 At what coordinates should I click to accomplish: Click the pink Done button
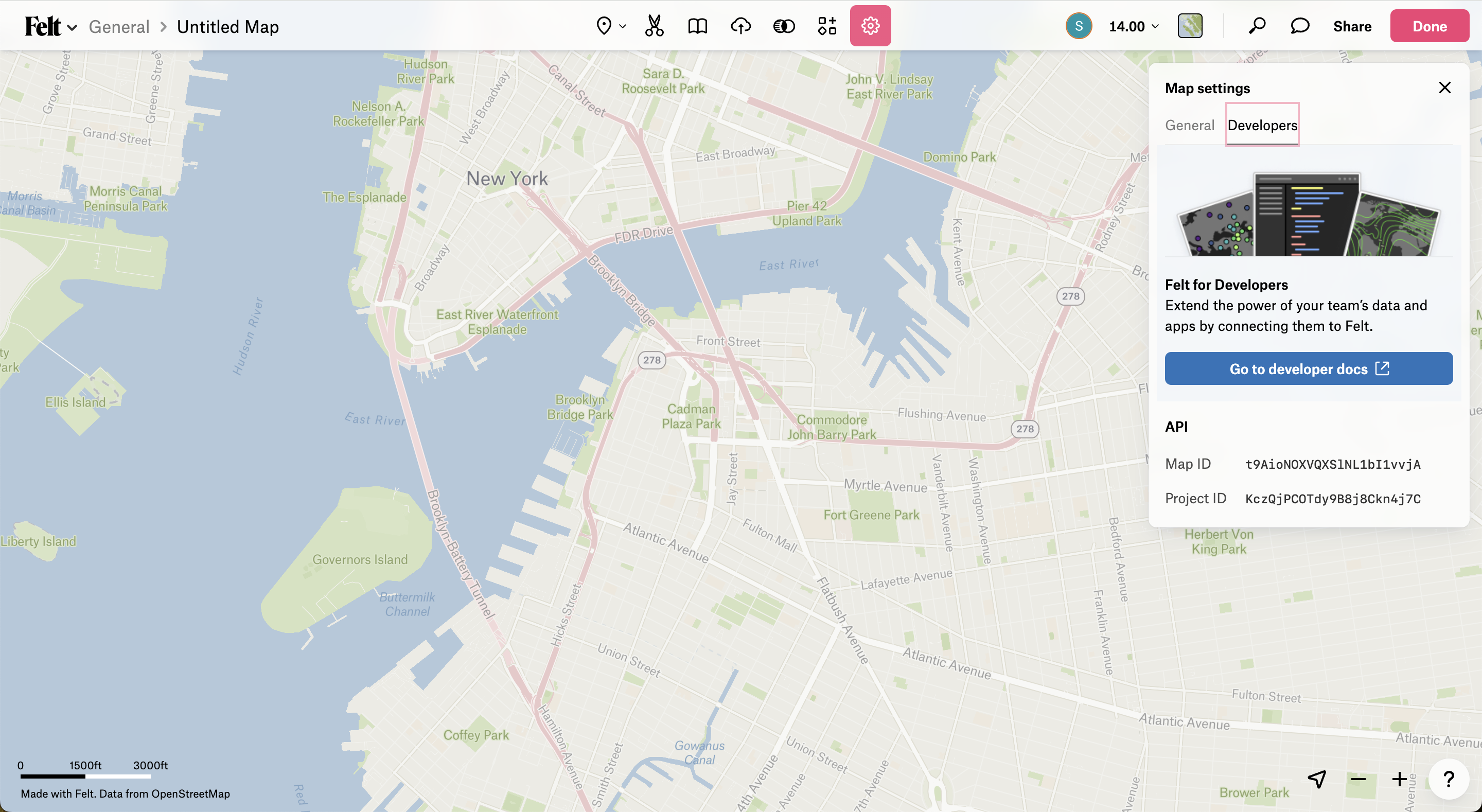pos(1430,26)
